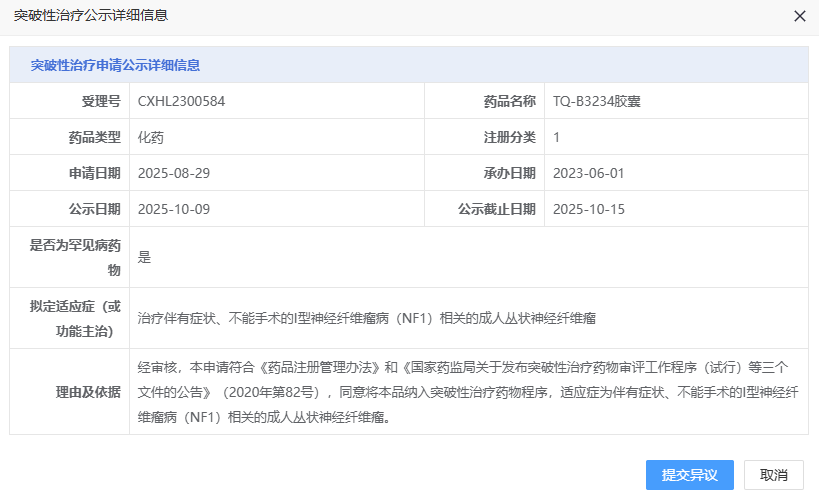The height and width of the screenshot is (496, 819).
Task: Click the 药品名称 field label
Action: pos(509,101)
